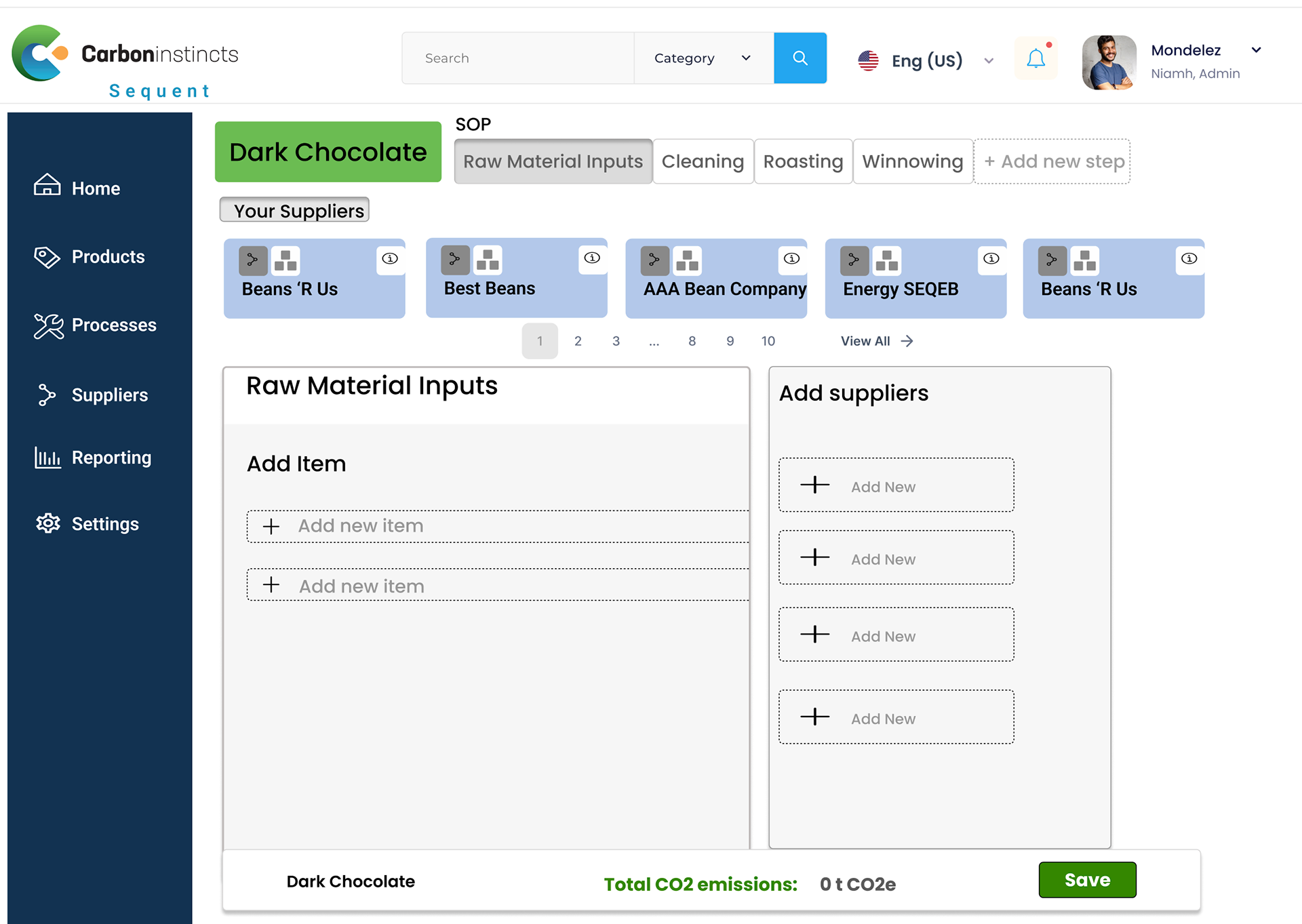Click branch icon on AAA Bean Company card
1302x924 pixels.
coord(654,260)
